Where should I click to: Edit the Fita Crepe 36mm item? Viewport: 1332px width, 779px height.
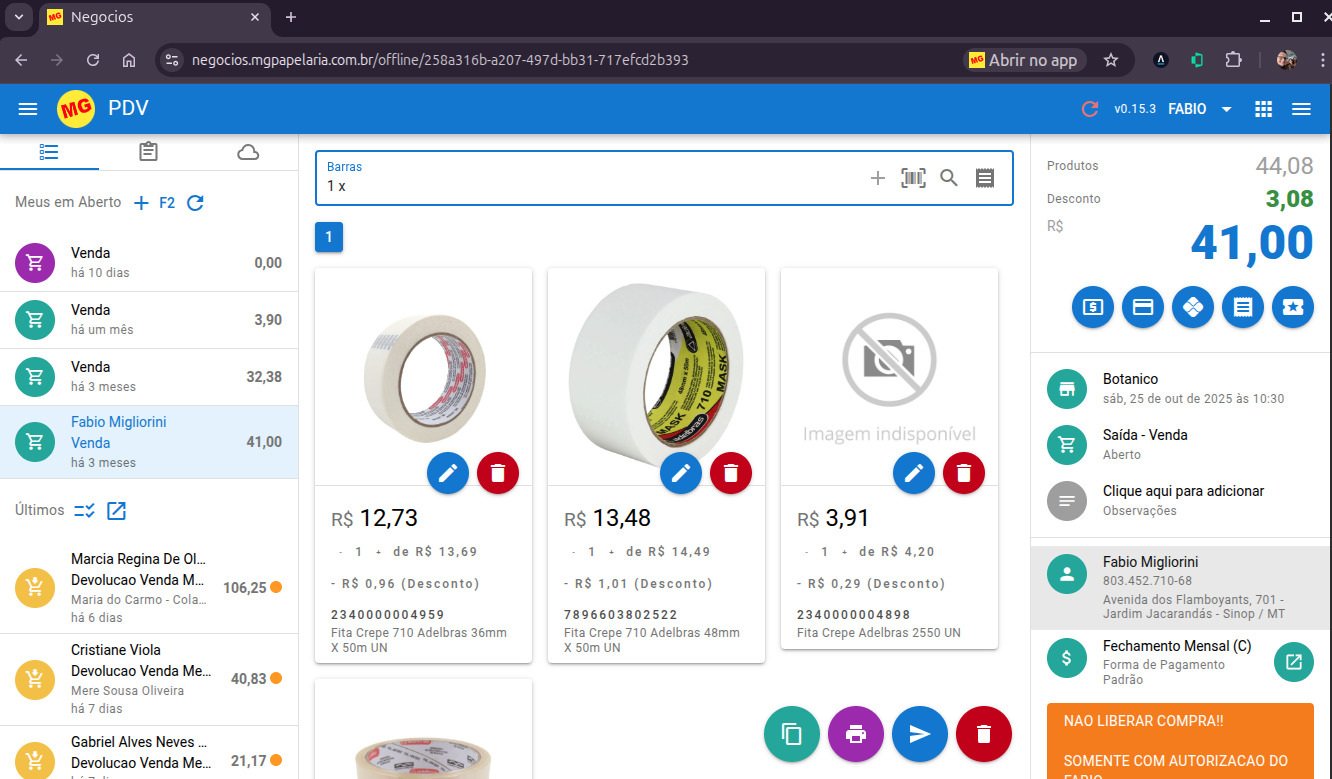pyautogui.click(x=448, y=473)
